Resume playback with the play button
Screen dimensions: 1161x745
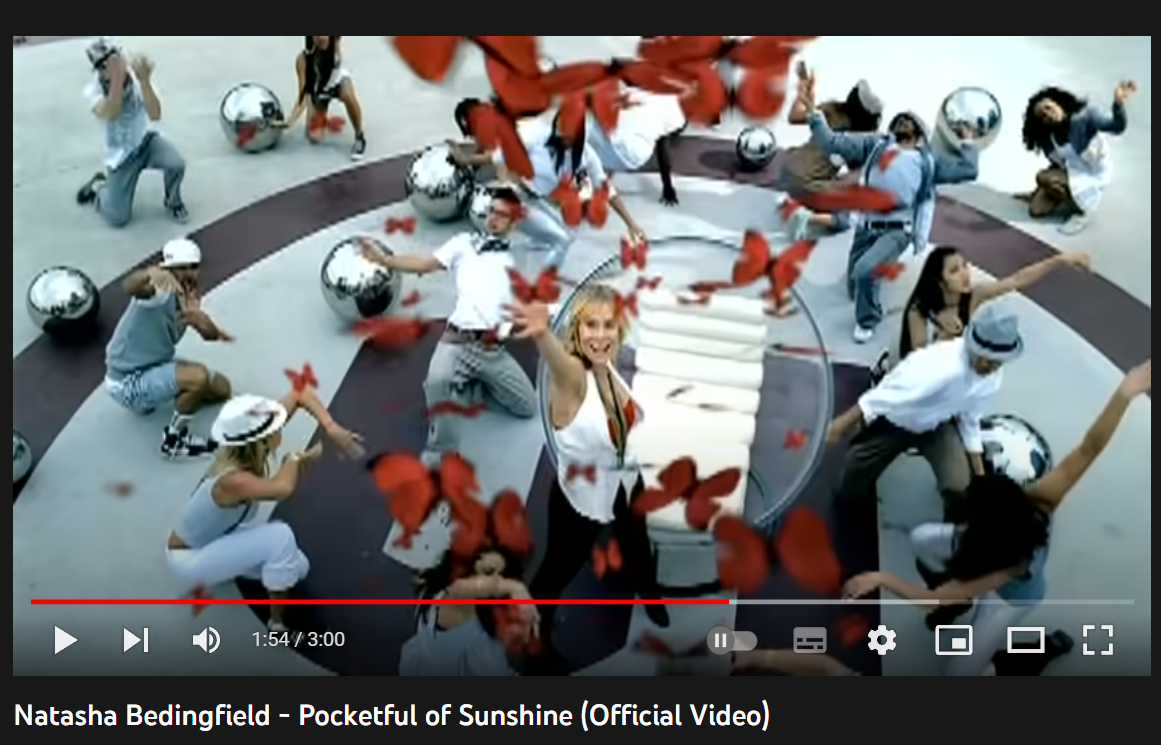(65, 640)
